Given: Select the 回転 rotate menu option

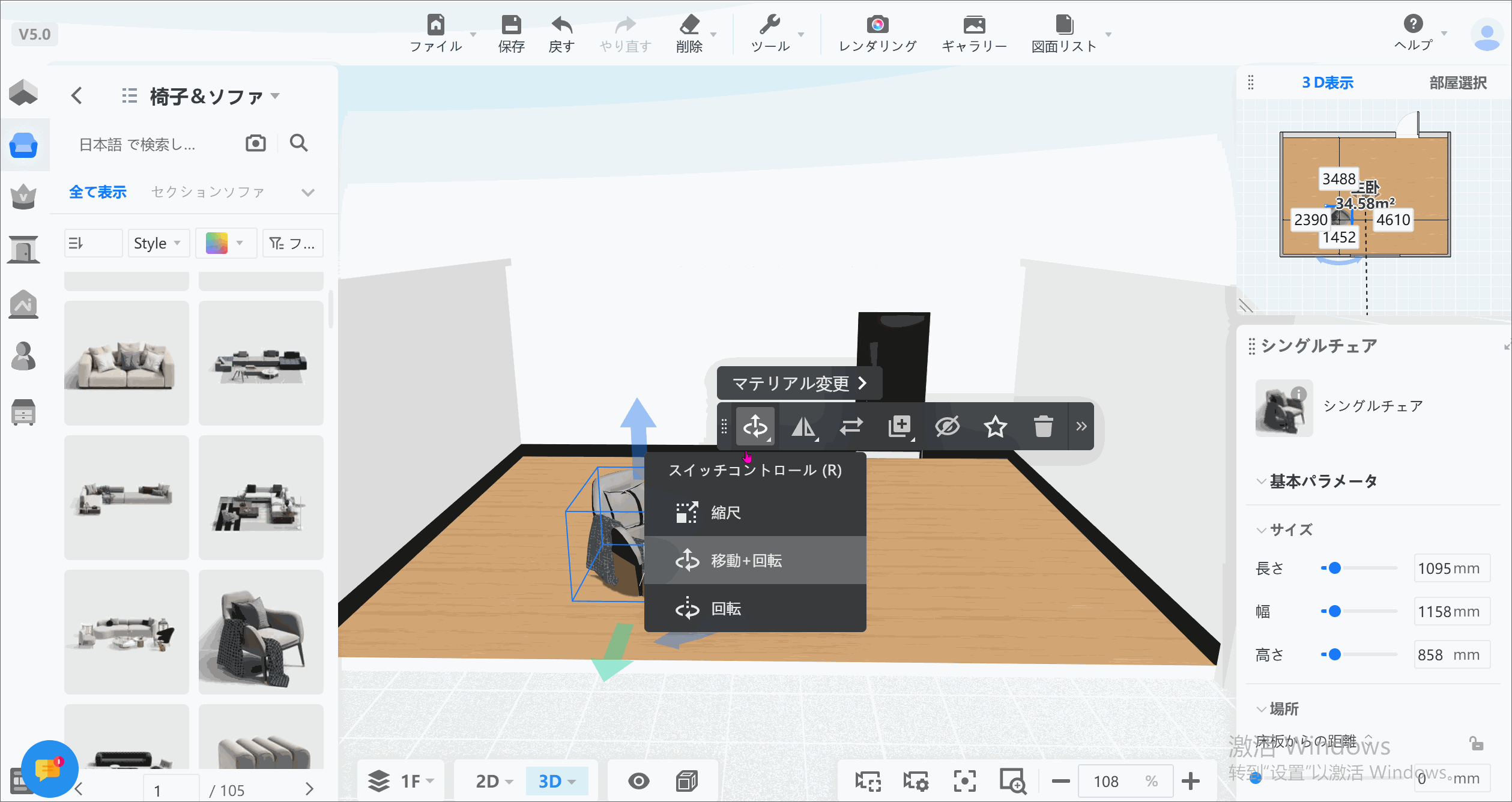Looking at the screenshot, I should (x=755, y=608).
